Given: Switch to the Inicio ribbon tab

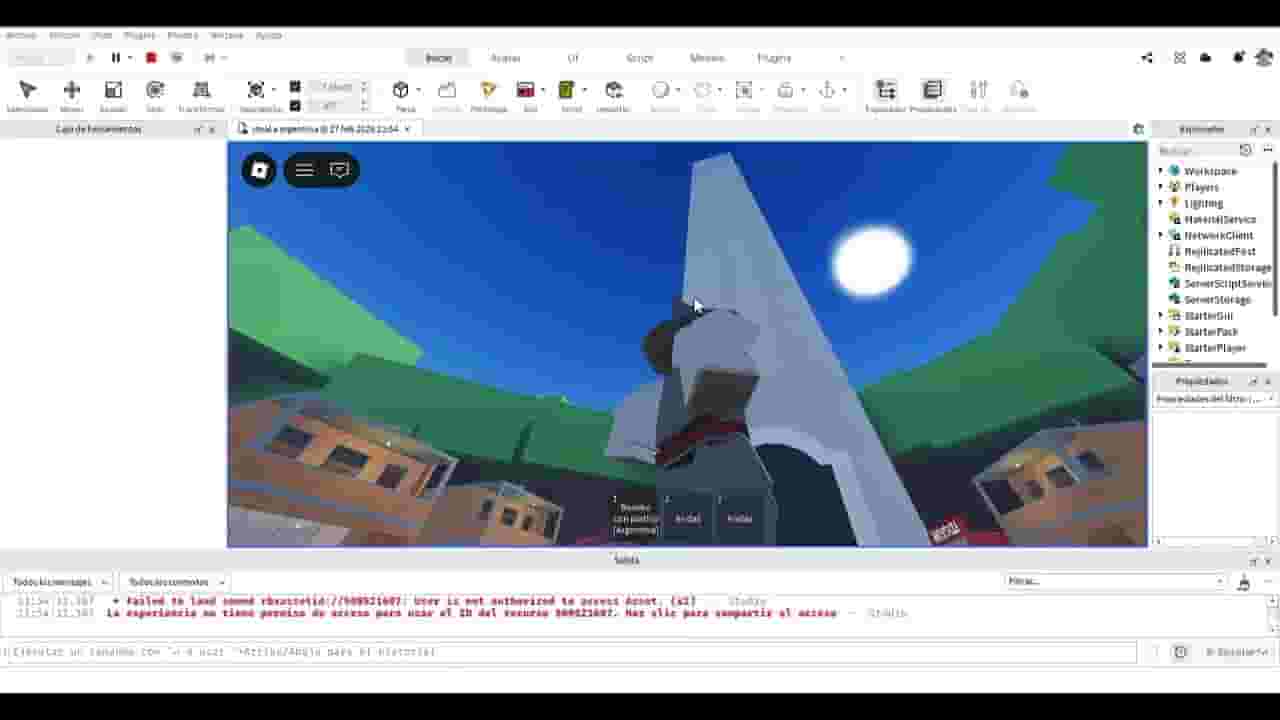Looking at the screenshot, I should tap(439, 58).
